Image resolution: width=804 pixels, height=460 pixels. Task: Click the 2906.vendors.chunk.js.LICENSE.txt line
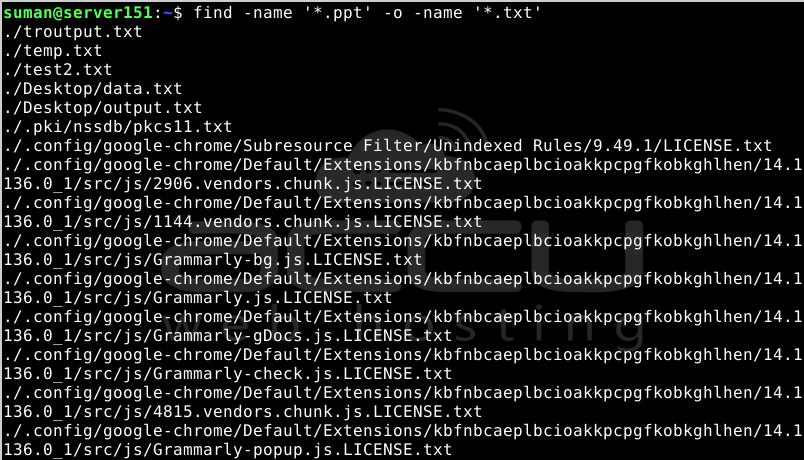(243, 184)
